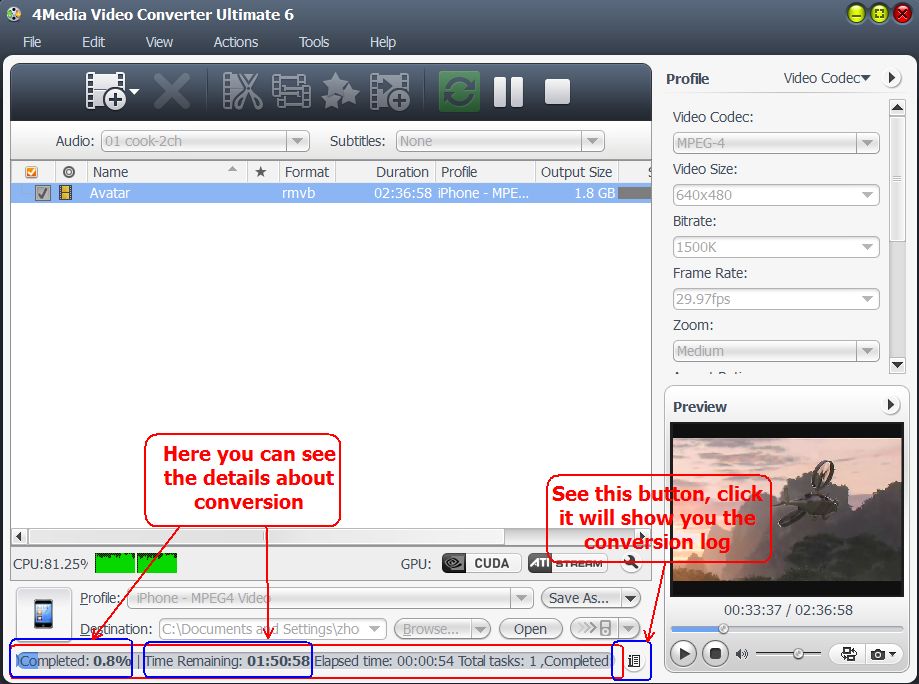Image resolution: width=919 pixels, height=684 pixels.
Task: Open the Edit menu
Action: [x=93, y=42]
